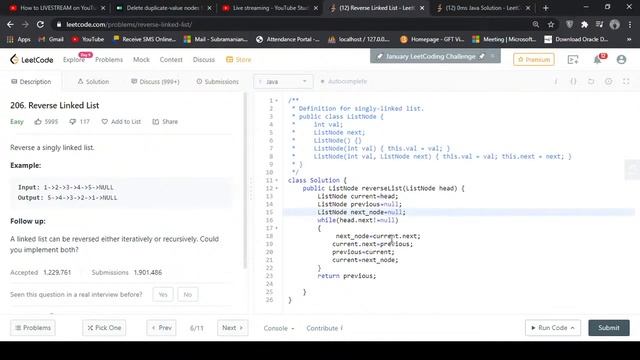Submit the solution
The image size is (640, 360).
[609, 328]
